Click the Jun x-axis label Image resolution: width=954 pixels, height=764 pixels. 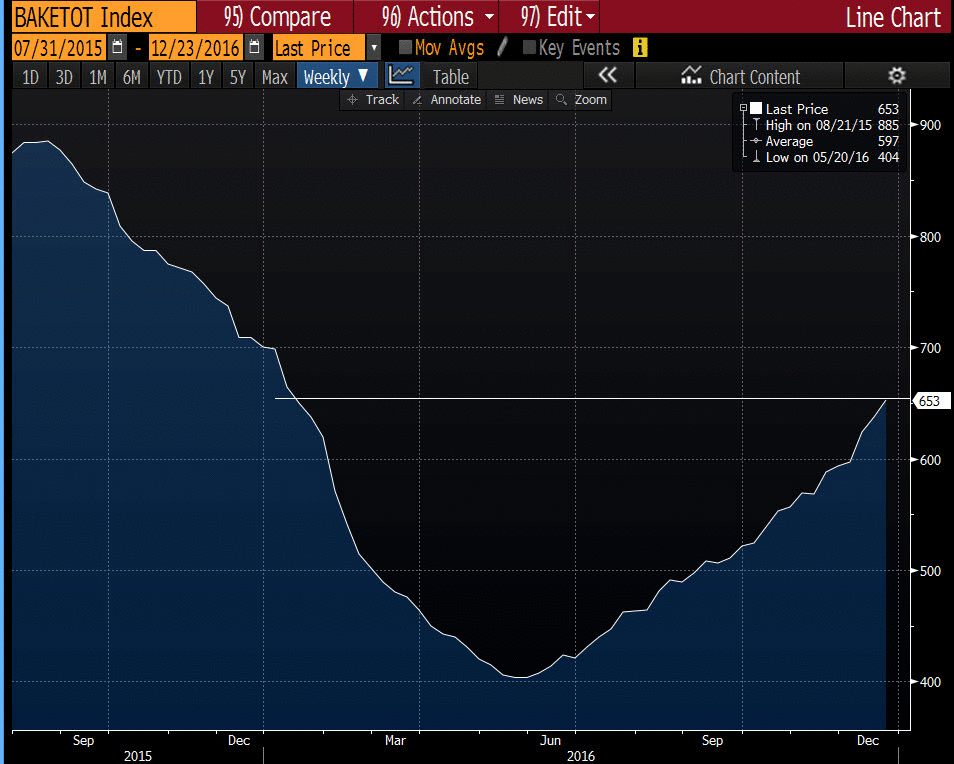[x=550, y=740]
